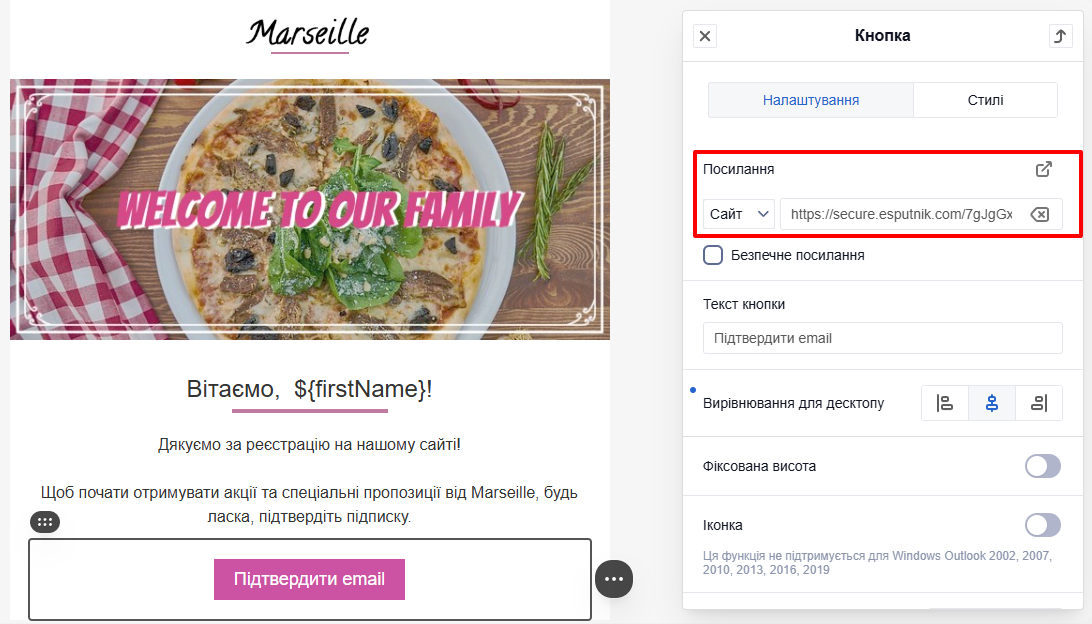Open link in new window via external link icon
Viewport: 1092px width, 624px height.
pyautogui.click(x=1043, y=170)
